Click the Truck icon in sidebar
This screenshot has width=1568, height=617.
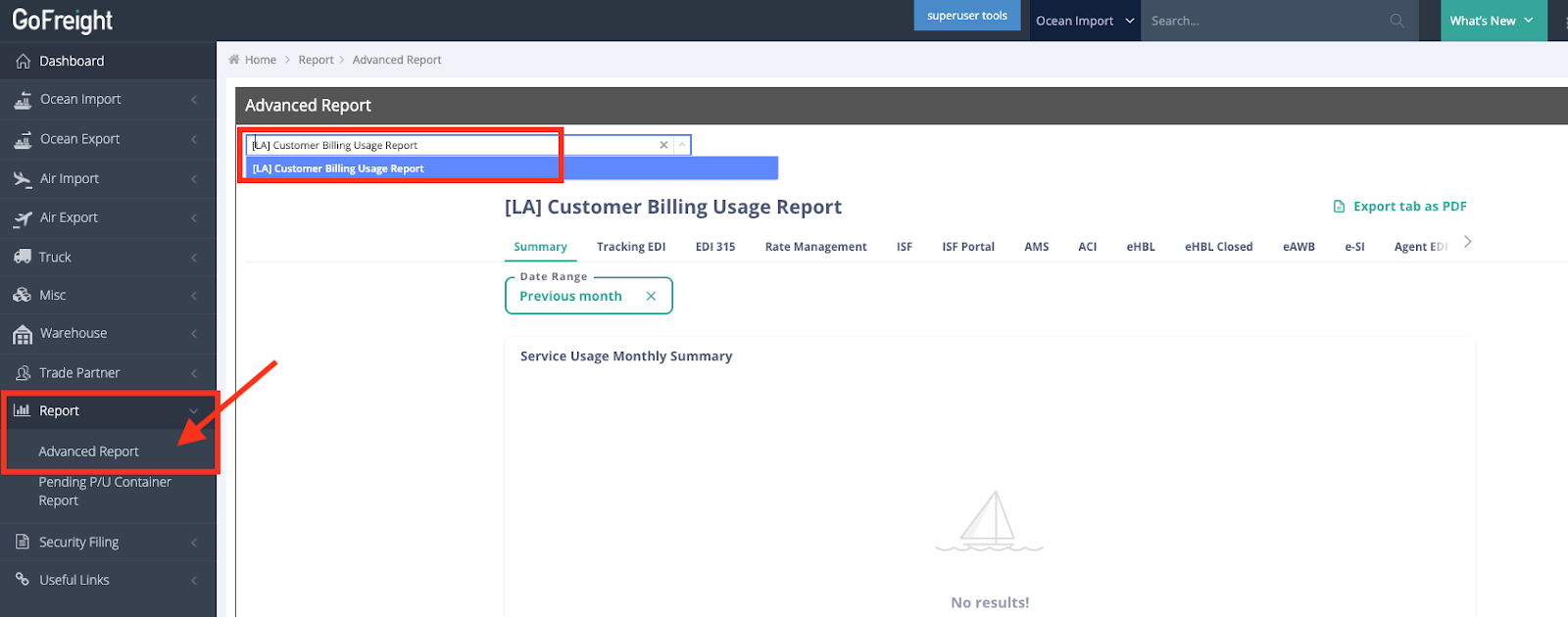[x=23, y=257]
